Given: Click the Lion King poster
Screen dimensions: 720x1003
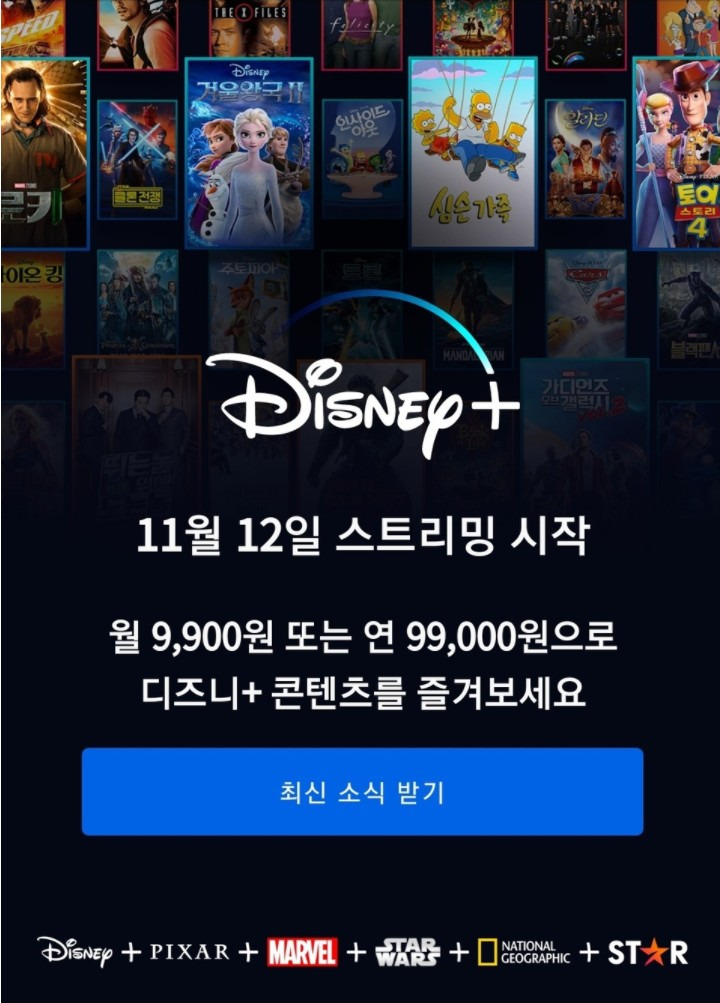Looking at the screenshot, I should (x=32, y=310).
